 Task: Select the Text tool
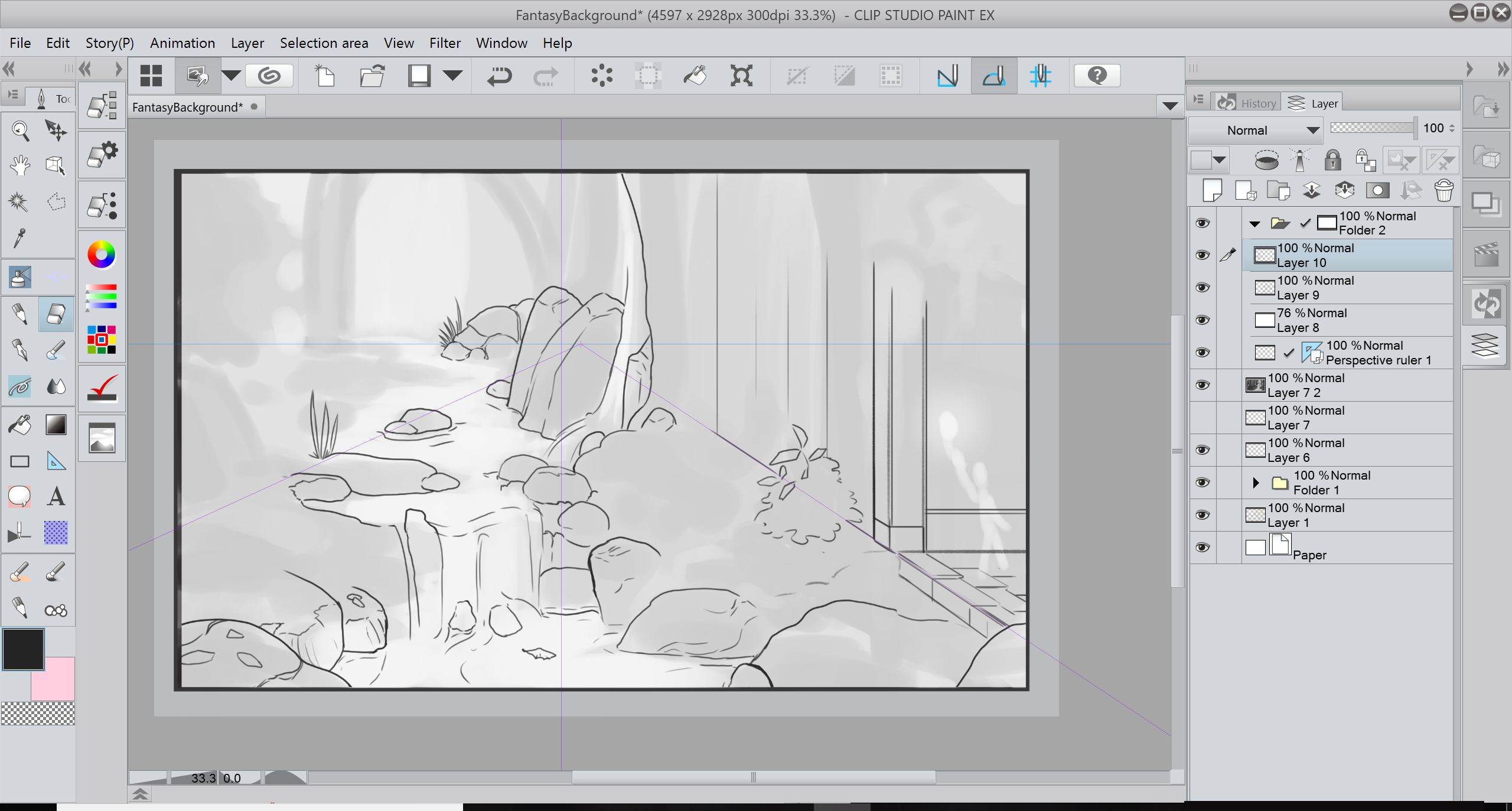pos(56,496)
